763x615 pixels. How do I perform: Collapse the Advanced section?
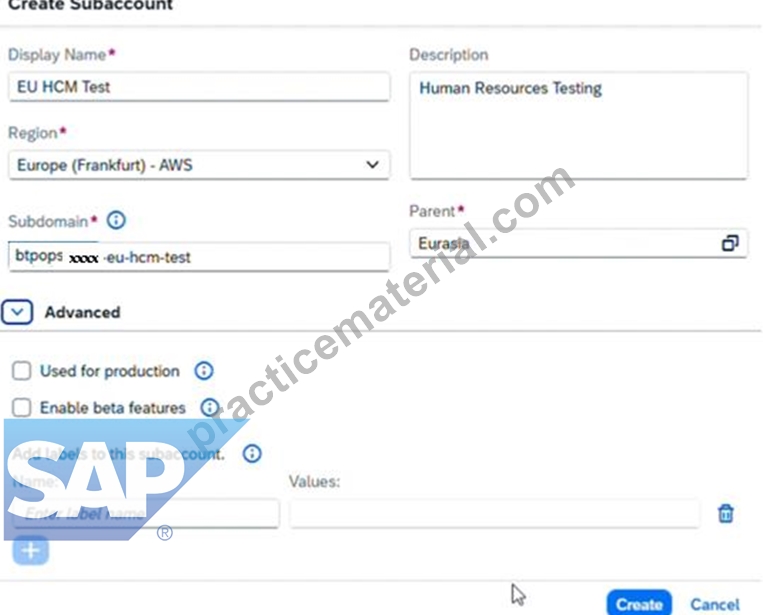tap(17, 312)
